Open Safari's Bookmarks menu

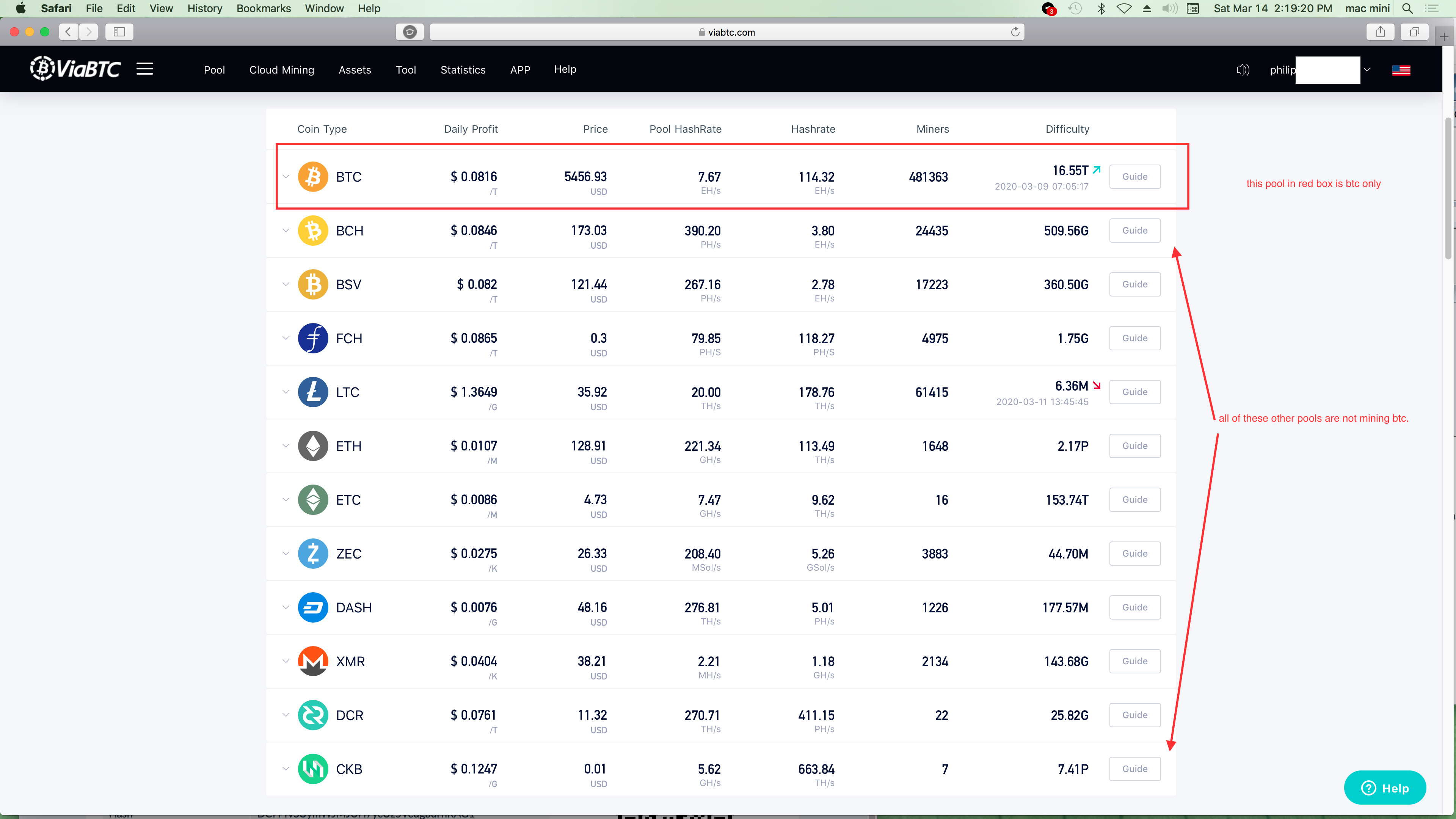point(264,8)
